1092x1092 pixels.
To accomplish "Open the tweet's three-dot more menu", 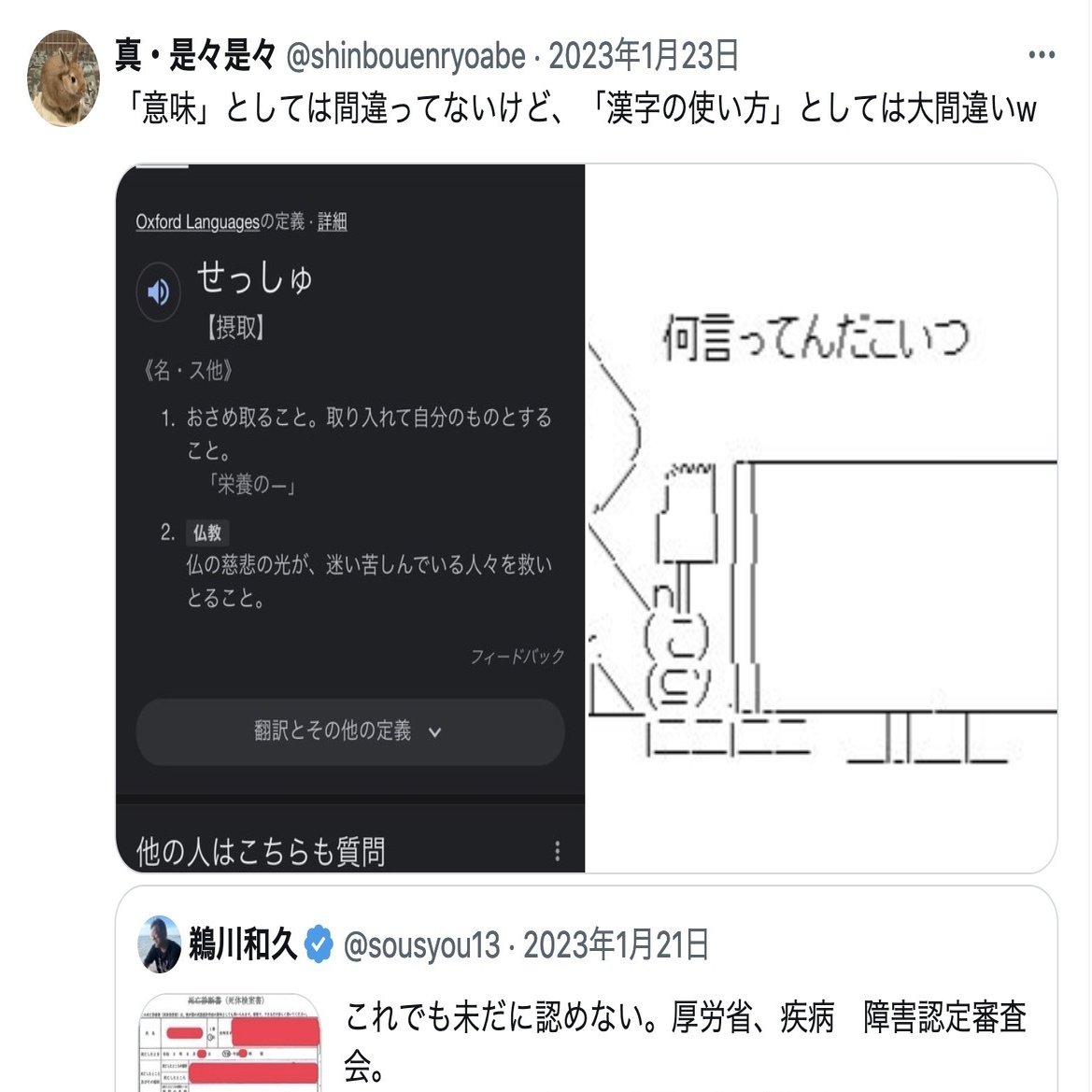I will tap(1042, 55).
